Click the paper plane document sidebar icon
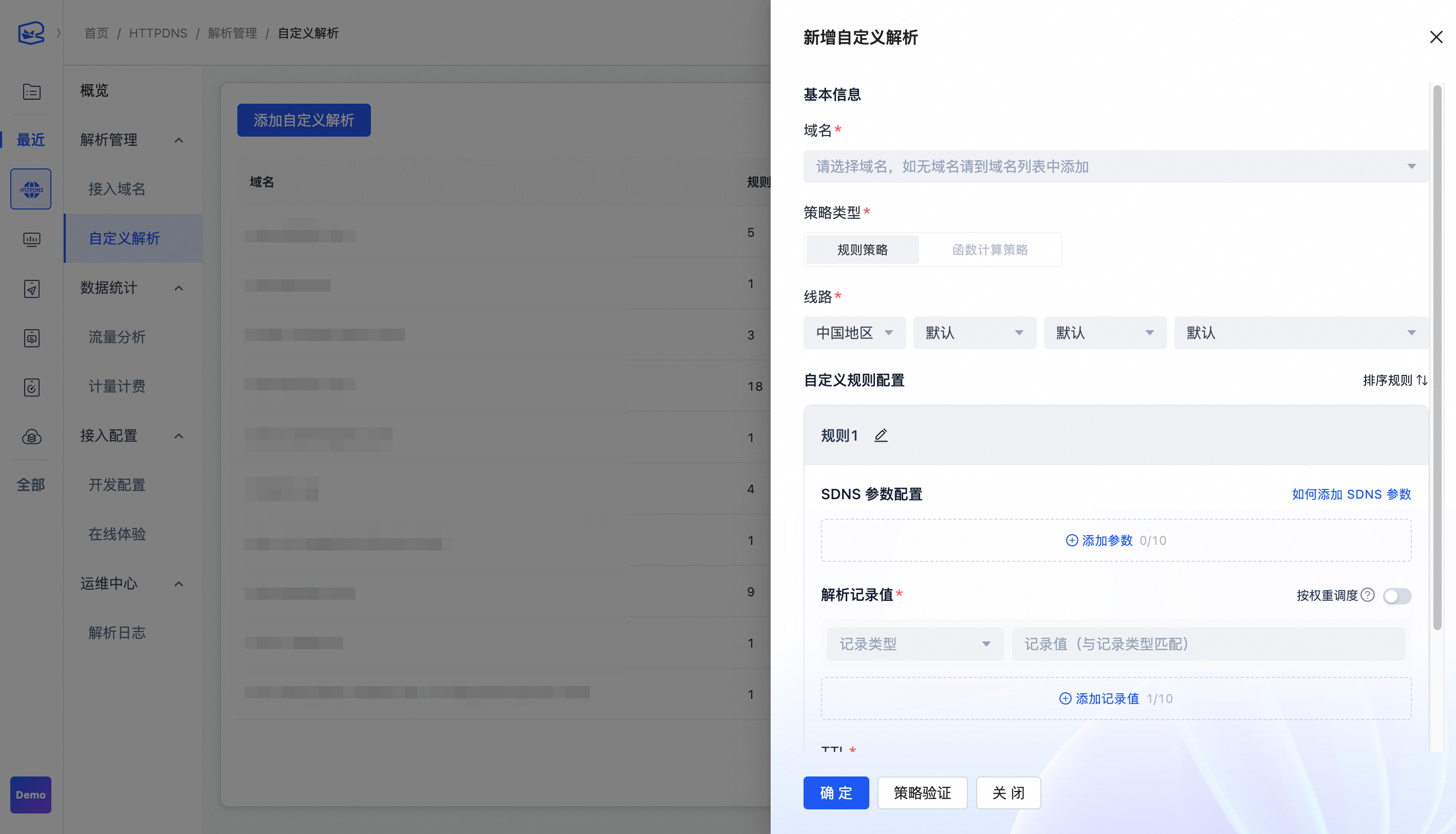This screenshot has width=1456, height=834. (x=31, y=289)
